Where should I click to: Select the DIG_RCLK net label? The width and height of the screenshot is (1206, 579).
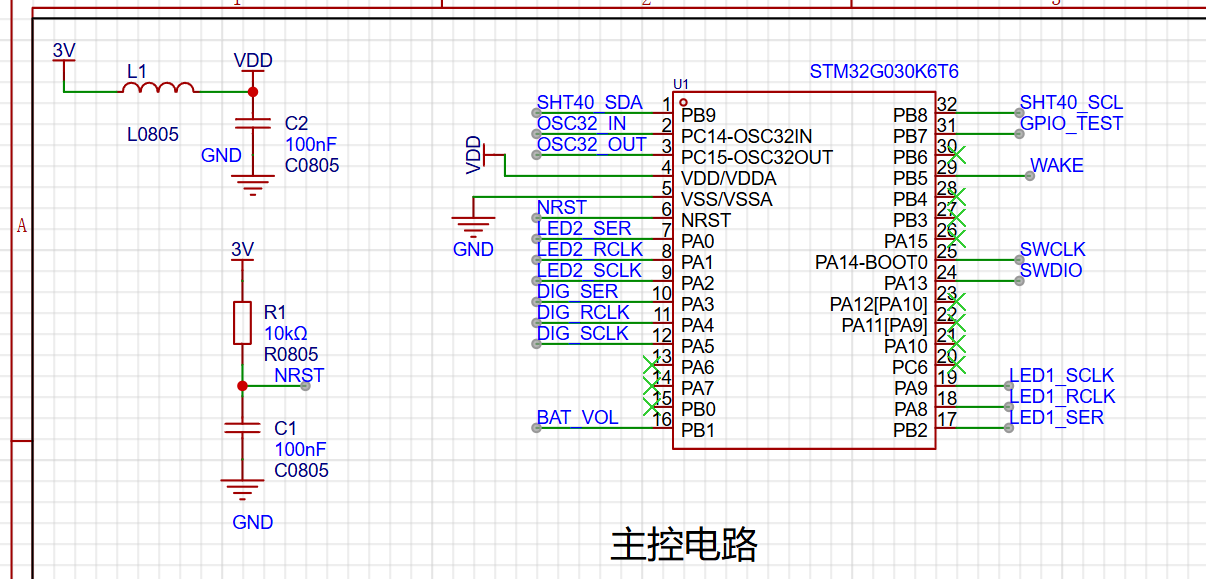(x=583, y=312)
